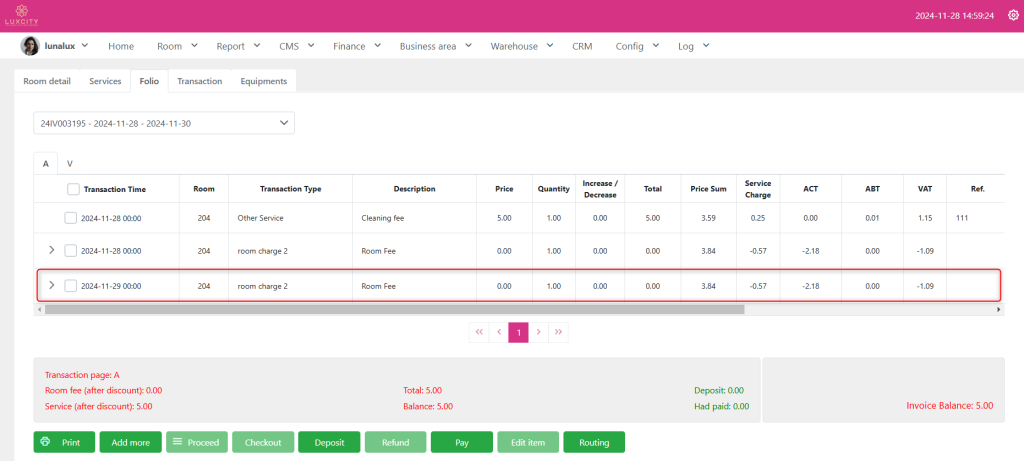Image resolution: width=1024 pixels, height=461 pixels.
Task: Switch to the Transaction tab
Action: (199, 81)
